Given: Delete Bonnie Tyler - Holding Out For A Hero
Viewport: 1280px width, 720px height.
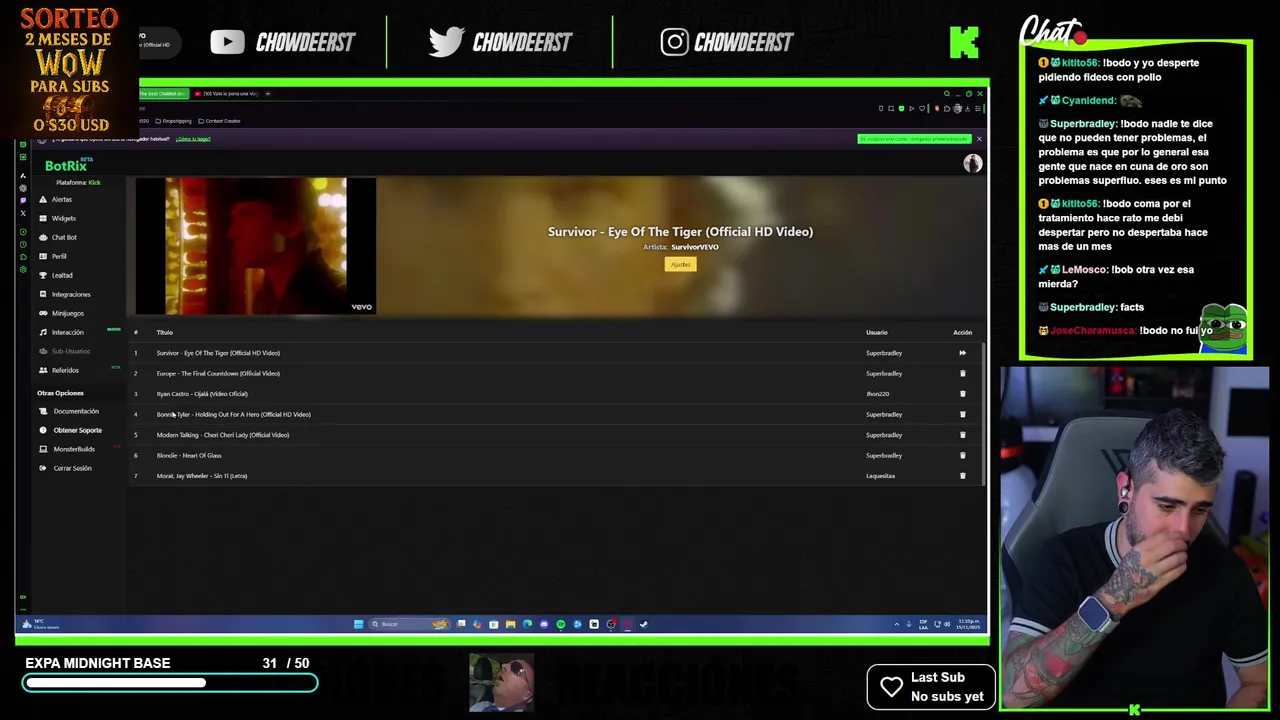Looking at the screenshot, I should point(962,414).
